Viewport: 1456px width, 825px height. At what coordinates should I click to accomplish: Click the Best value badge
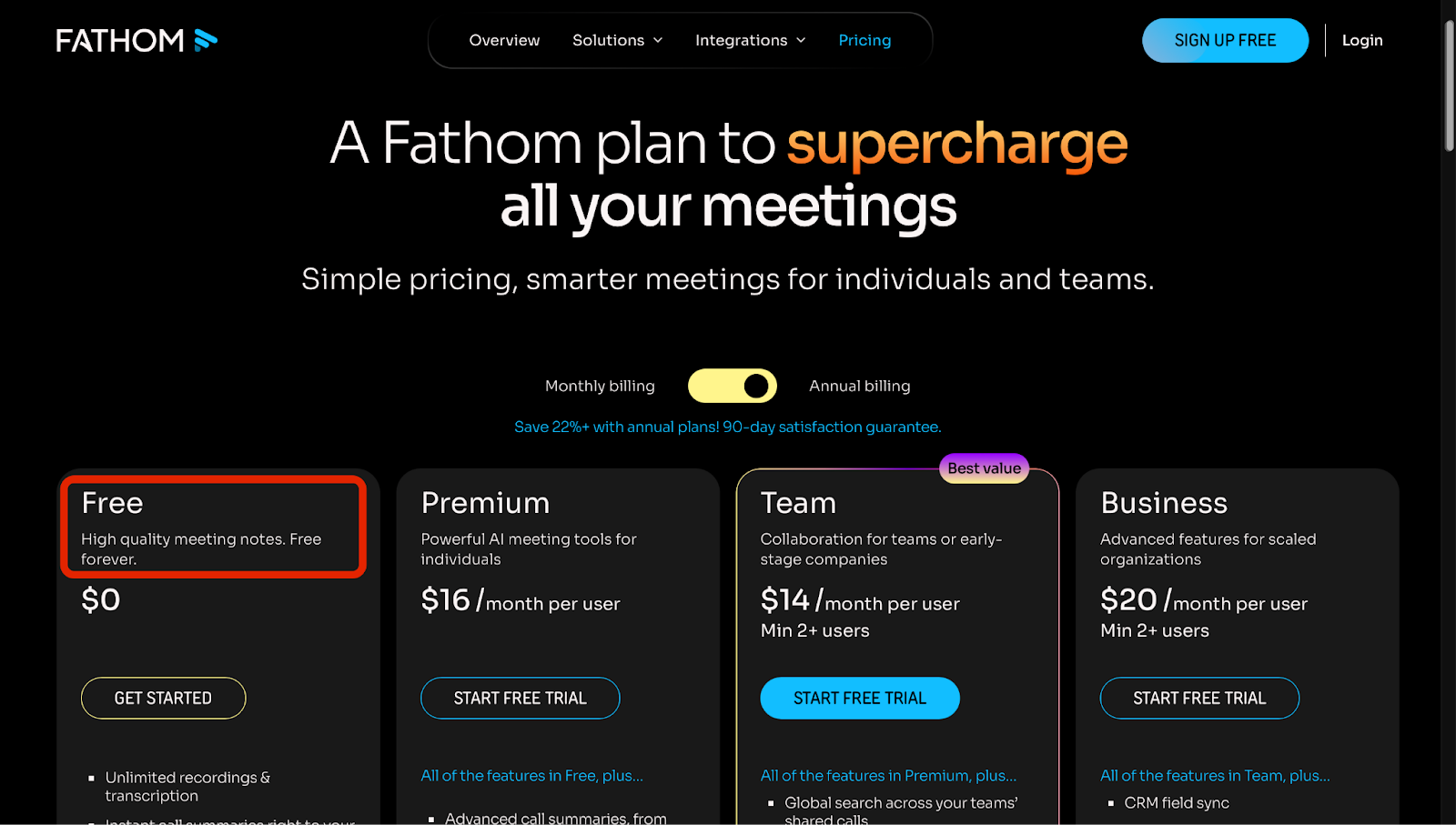(x=984, y=468)
